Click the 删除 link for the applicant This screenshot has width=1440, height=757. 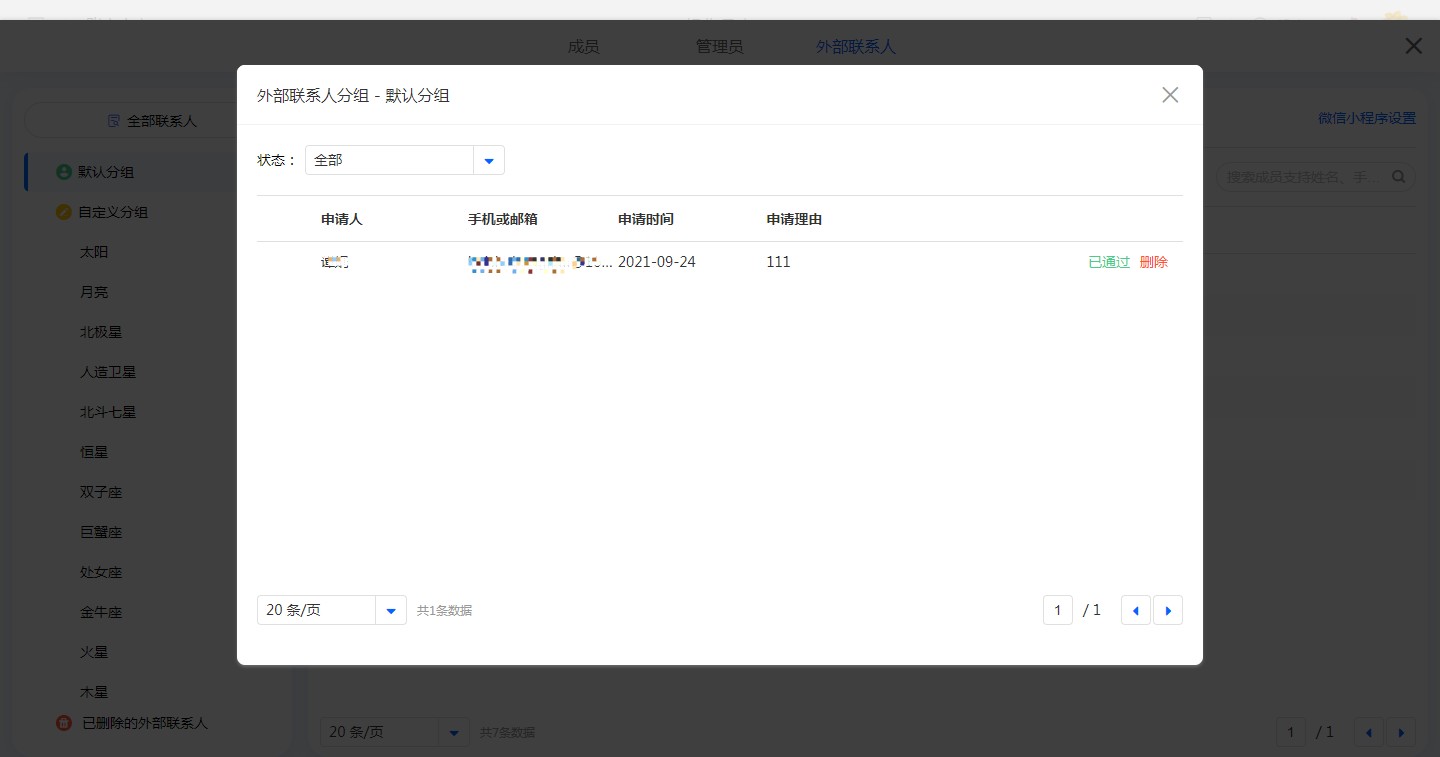(1153, 262)
